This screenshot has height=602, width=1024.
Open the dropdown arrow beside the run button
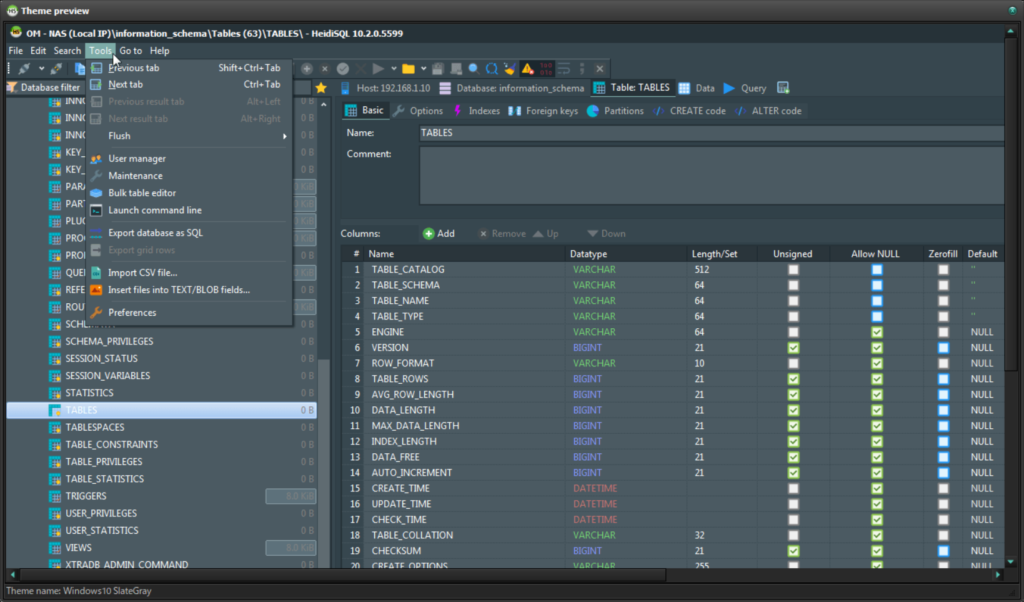[x=393, y=69]
